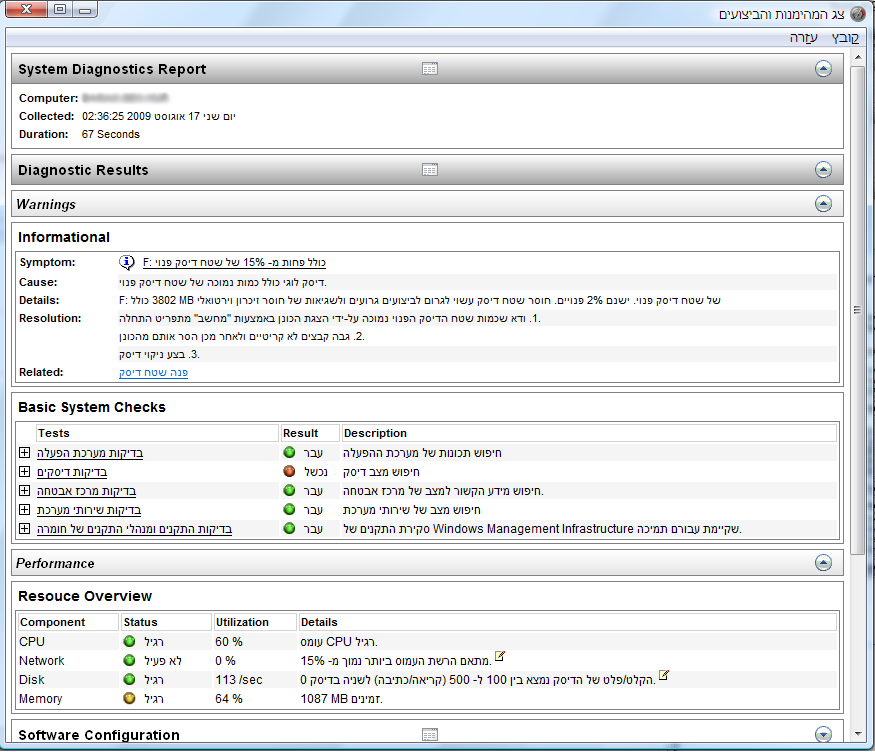
Task: Click the table icon in Diagnostic Results header
Action: coord(430,170)
